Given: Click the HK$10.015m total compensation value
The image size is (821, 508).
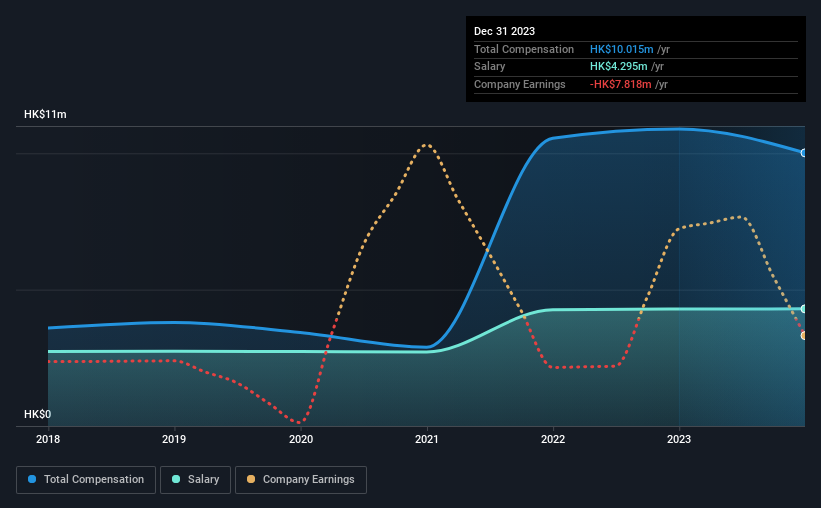Looking at the screenshot, I should pyautogui.click(x=622, y=49).
